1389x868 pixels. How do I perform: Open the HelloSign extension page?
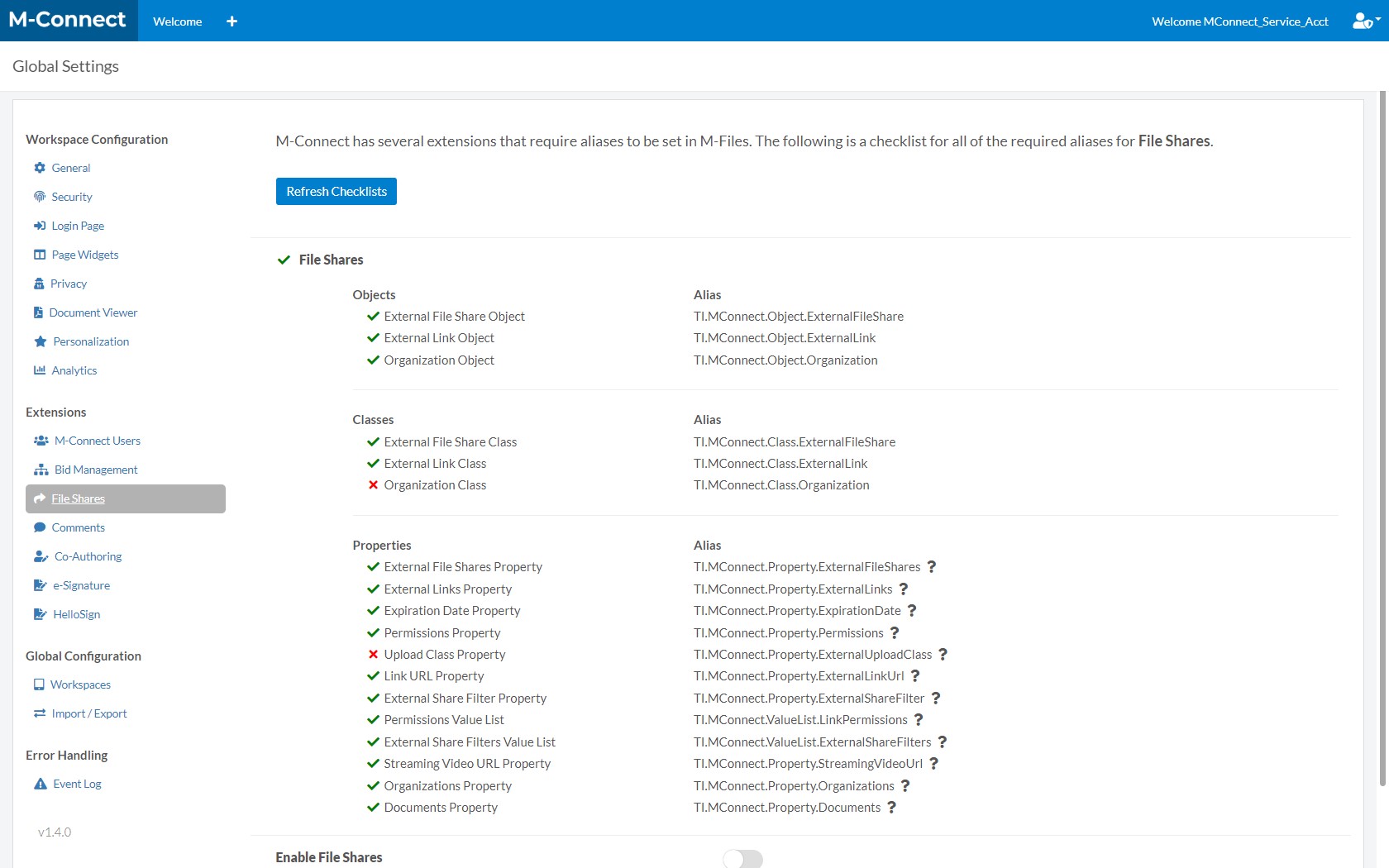(75, 614)
